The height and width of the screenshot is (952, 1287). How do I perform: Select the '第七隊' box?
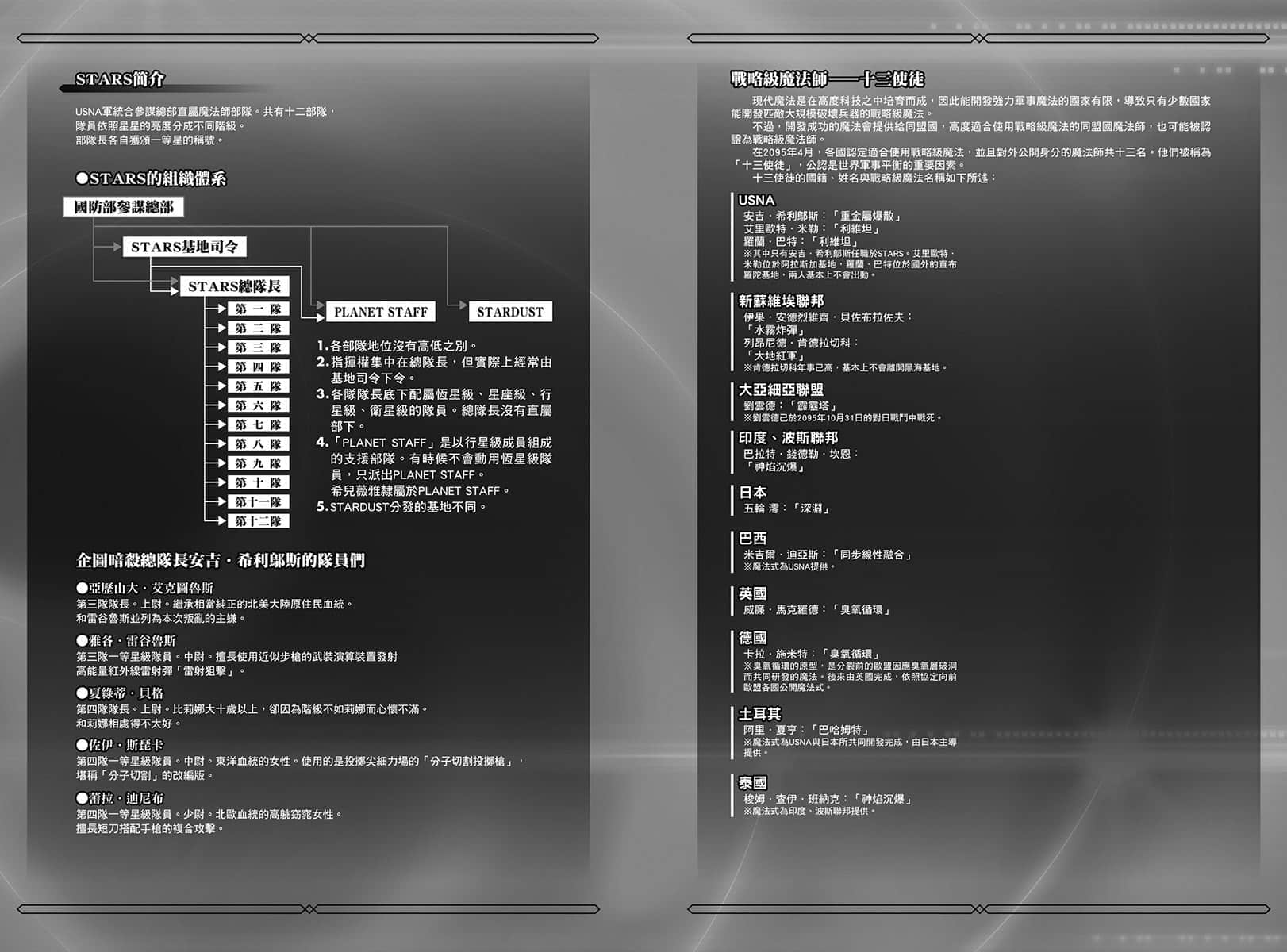tap(259, 424)
